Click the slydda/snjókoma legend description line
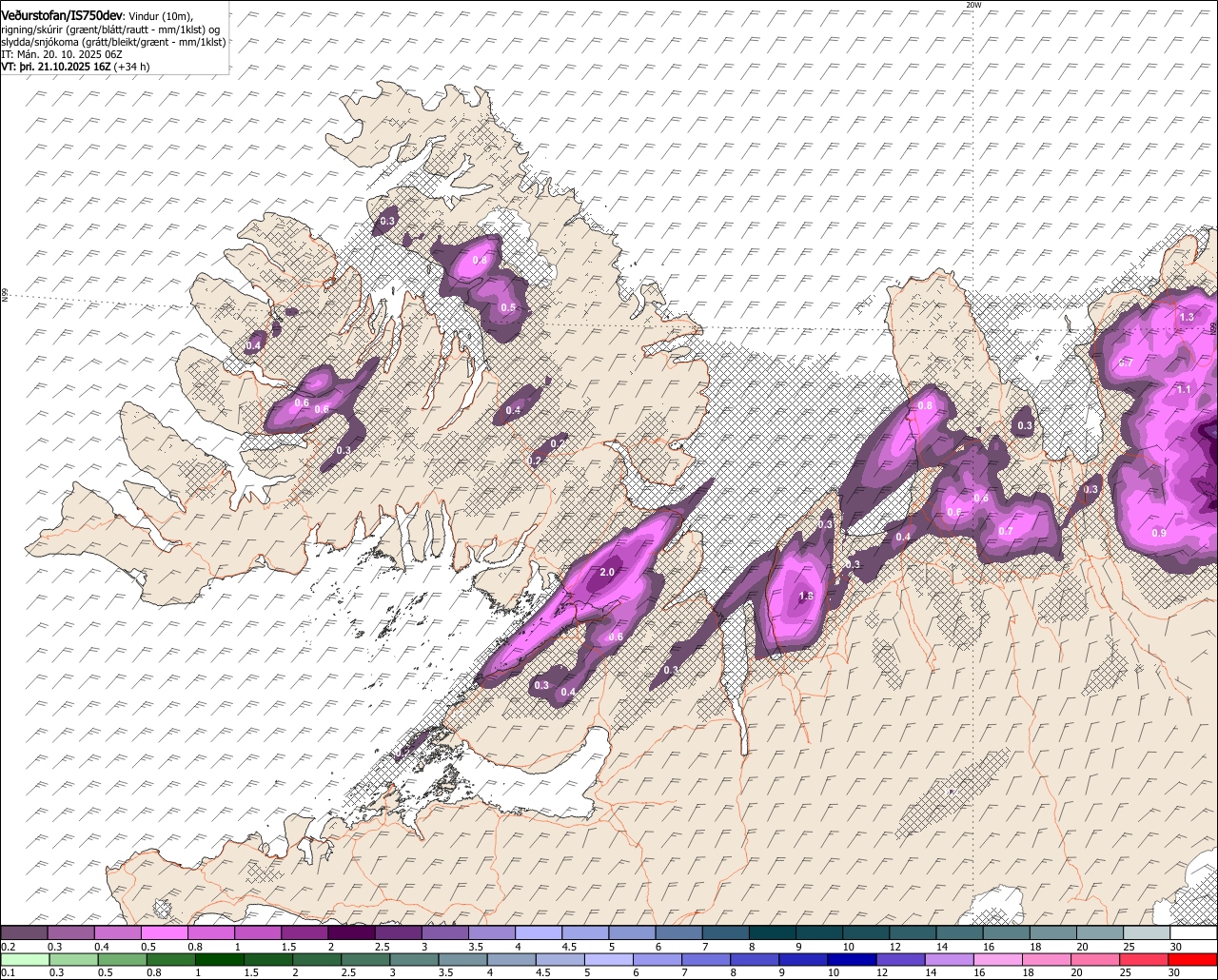1218x980 pixels. tap(113, 43)
